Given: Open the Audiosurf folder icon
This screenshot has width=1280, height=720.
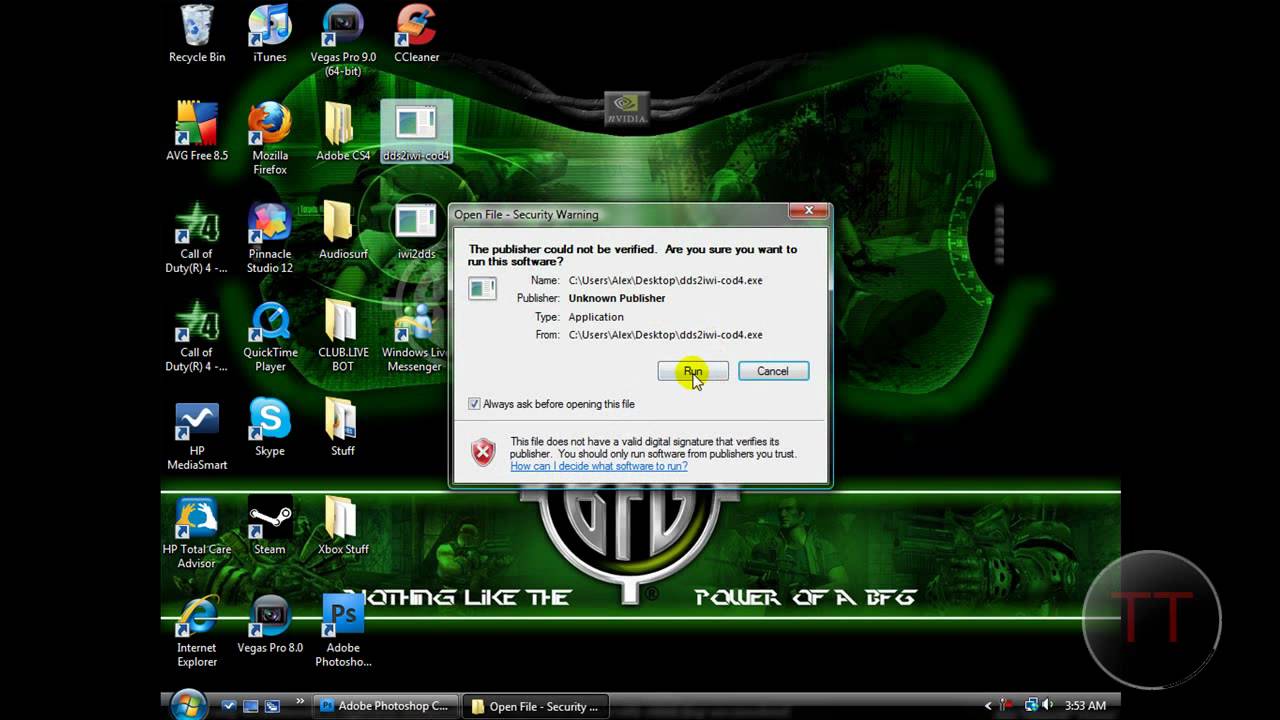Looking at the screenshot, I should coord(343,231).
